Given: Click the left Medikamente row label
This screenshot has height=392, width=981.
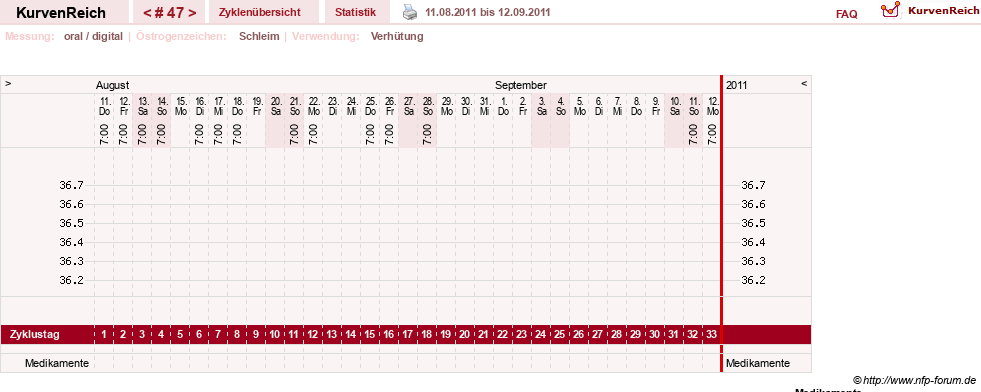Looking at the screenshot, I should click(57, 363).
